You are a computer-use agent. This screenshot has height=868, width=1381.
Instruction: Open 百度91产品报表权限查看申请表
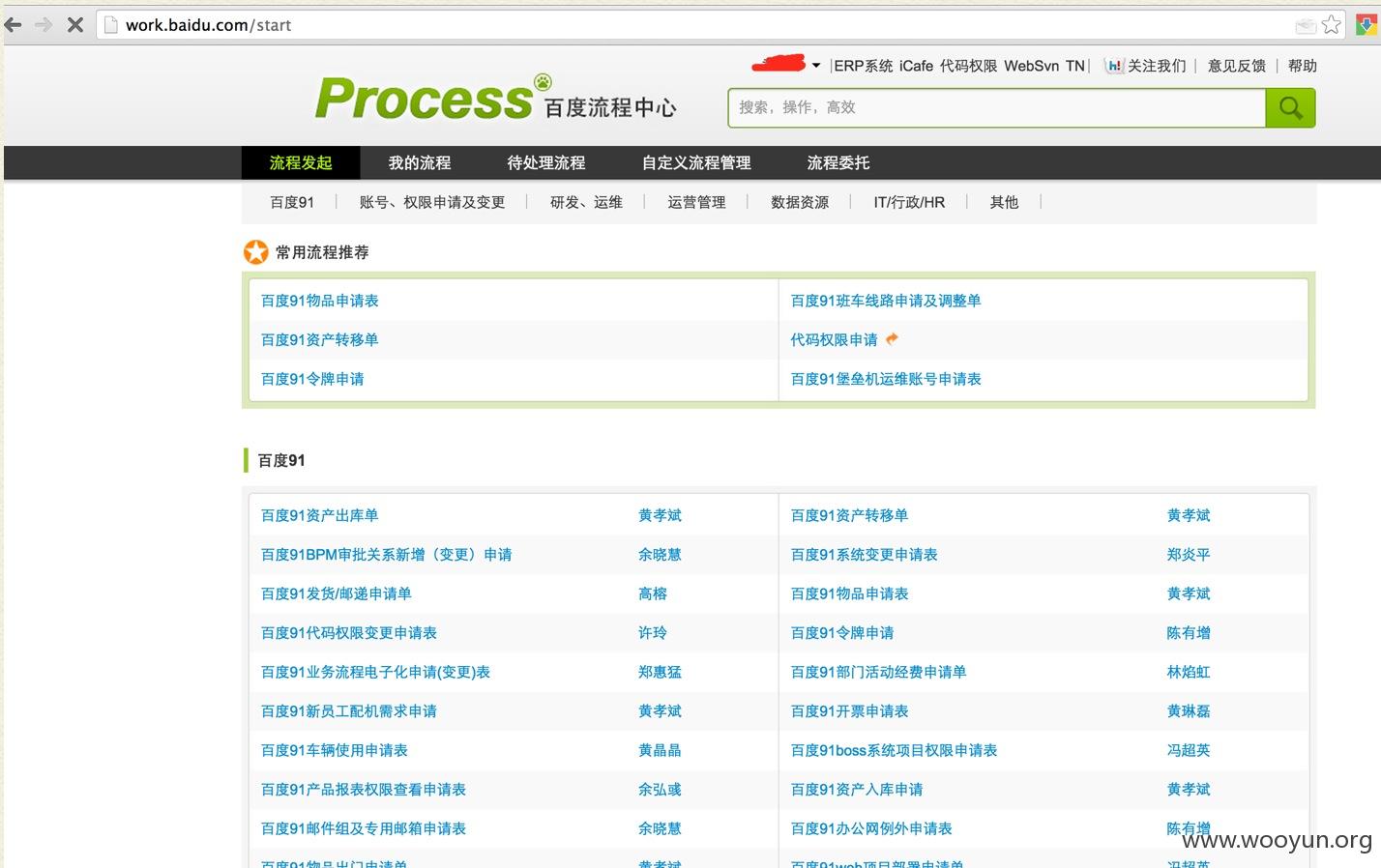click(364, 790)
